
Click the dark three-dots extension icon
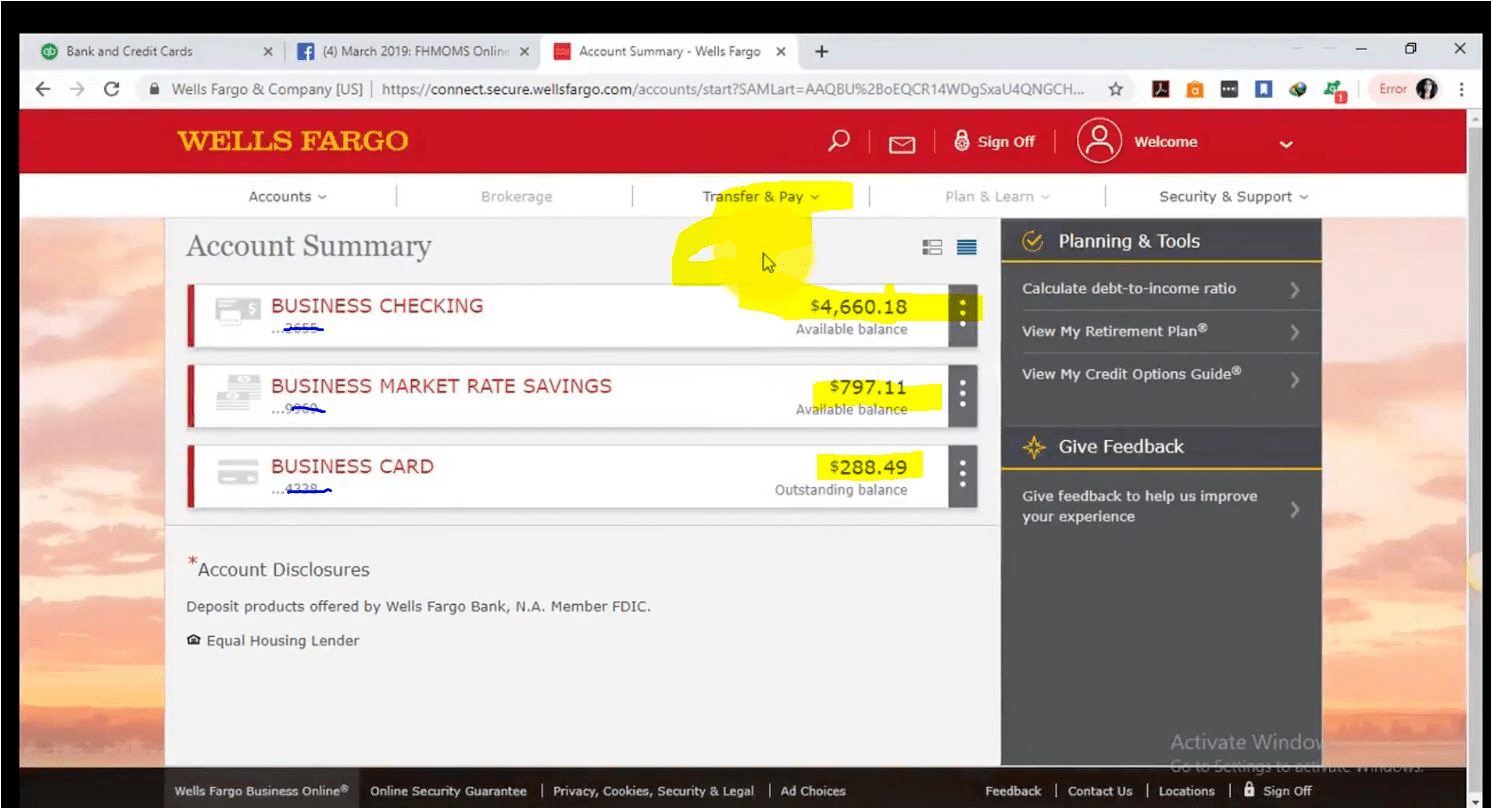click(x=1230, y=89)
